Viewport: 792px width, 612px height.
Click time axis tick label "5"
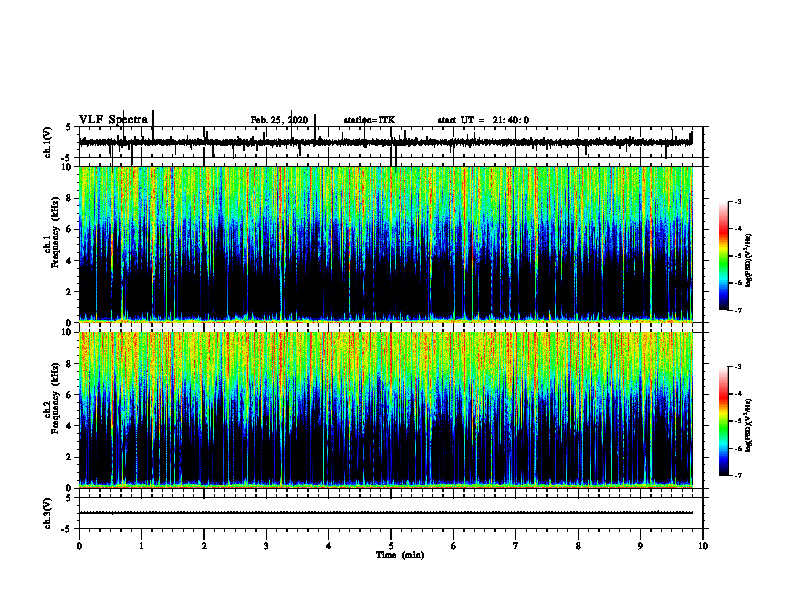tap(391, 546)
